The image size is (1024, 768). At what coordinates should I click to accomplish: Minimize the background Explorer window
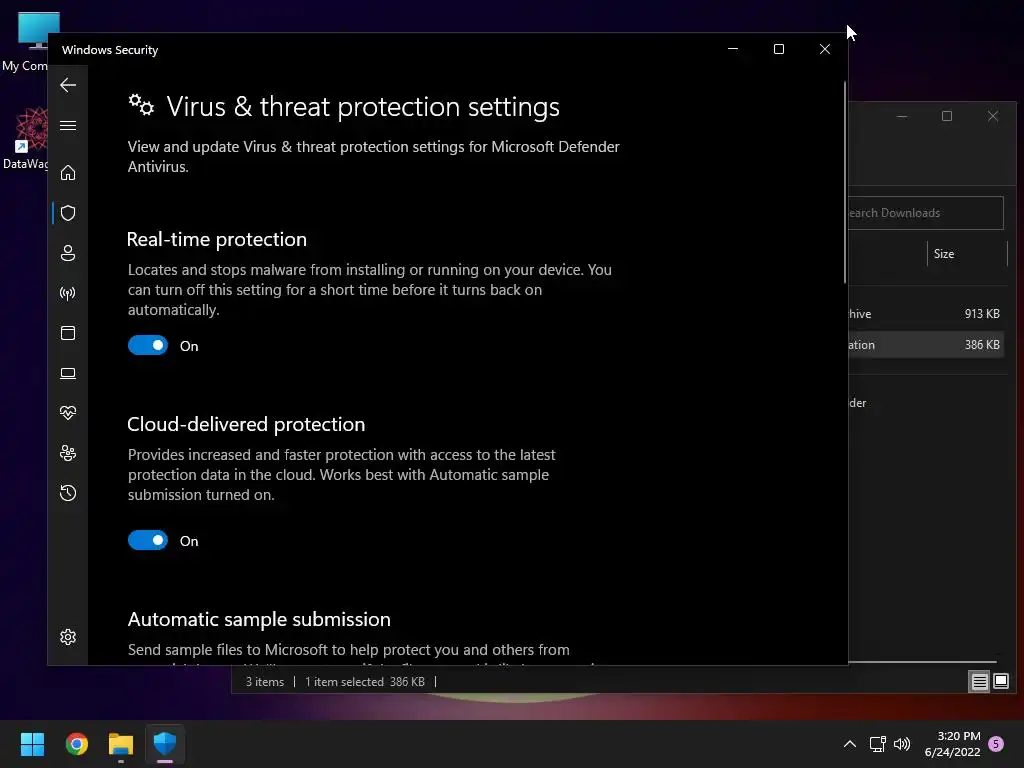[x=902, y=116]
